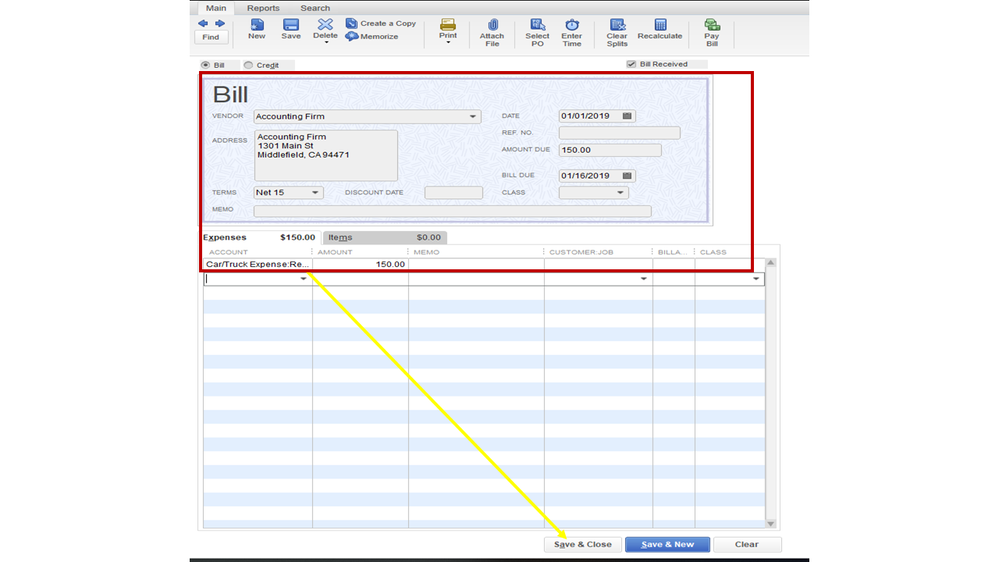Open the calendar picker beside Date field
The image size is (999, 562).
tap(627, 116)
